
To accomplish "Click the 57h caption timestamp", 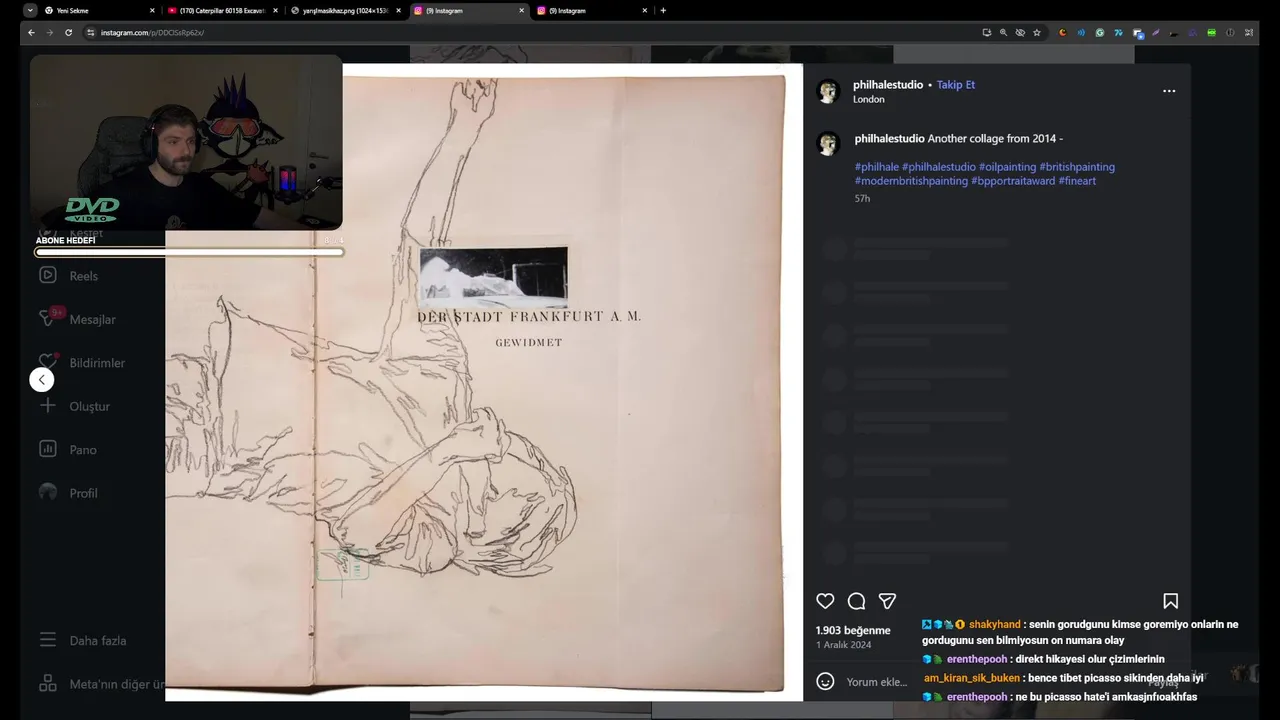I will (x=862, y=199).
